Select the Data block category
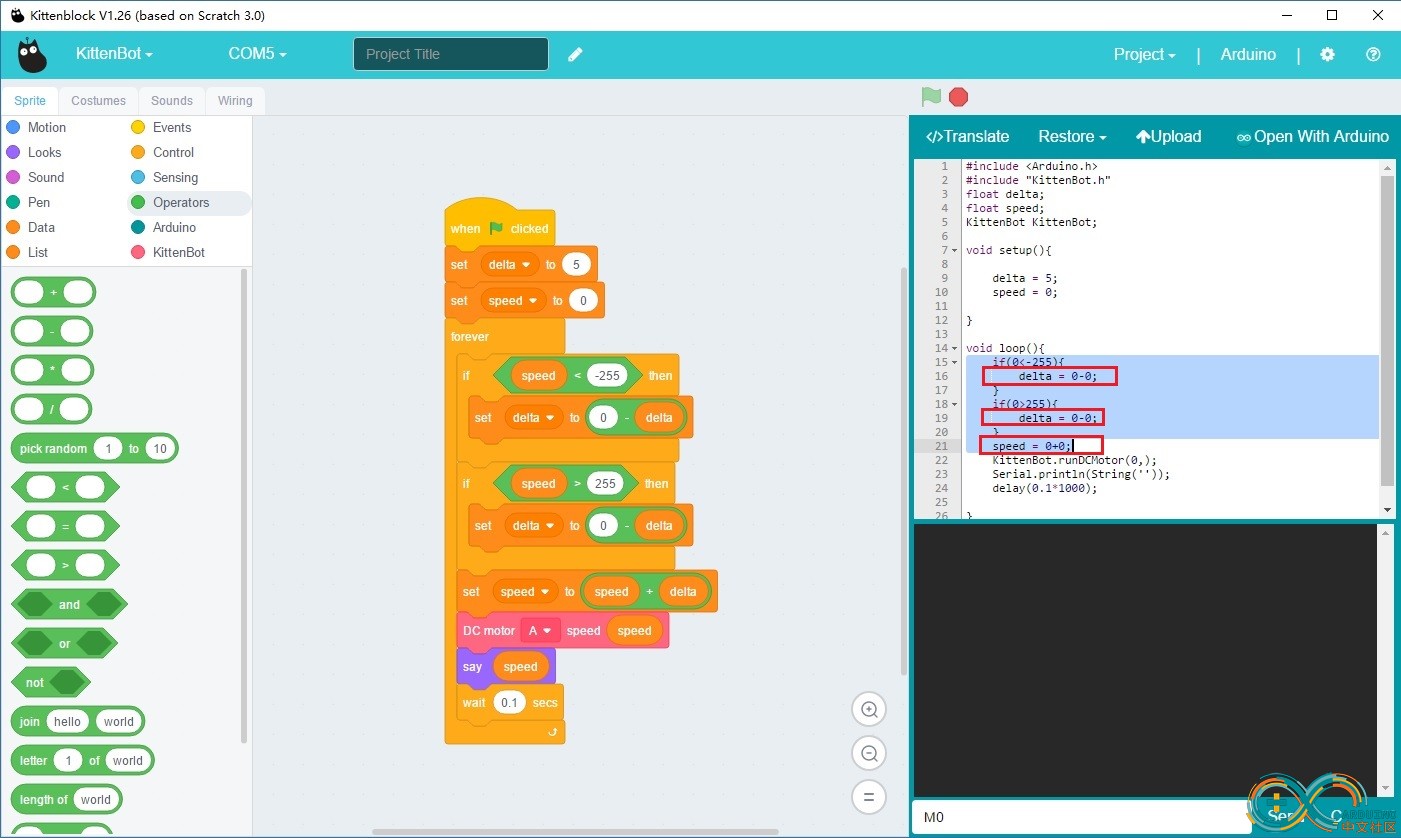The height and width of the screenshot is (838, 1401). tap(30, 227)
